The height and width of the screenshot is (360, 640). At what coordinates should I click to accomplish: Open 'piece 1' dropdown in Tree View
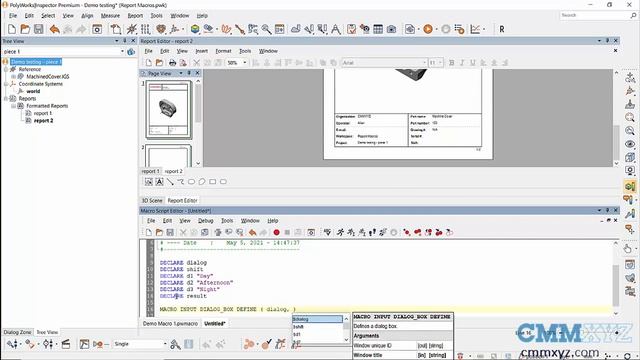122,52
